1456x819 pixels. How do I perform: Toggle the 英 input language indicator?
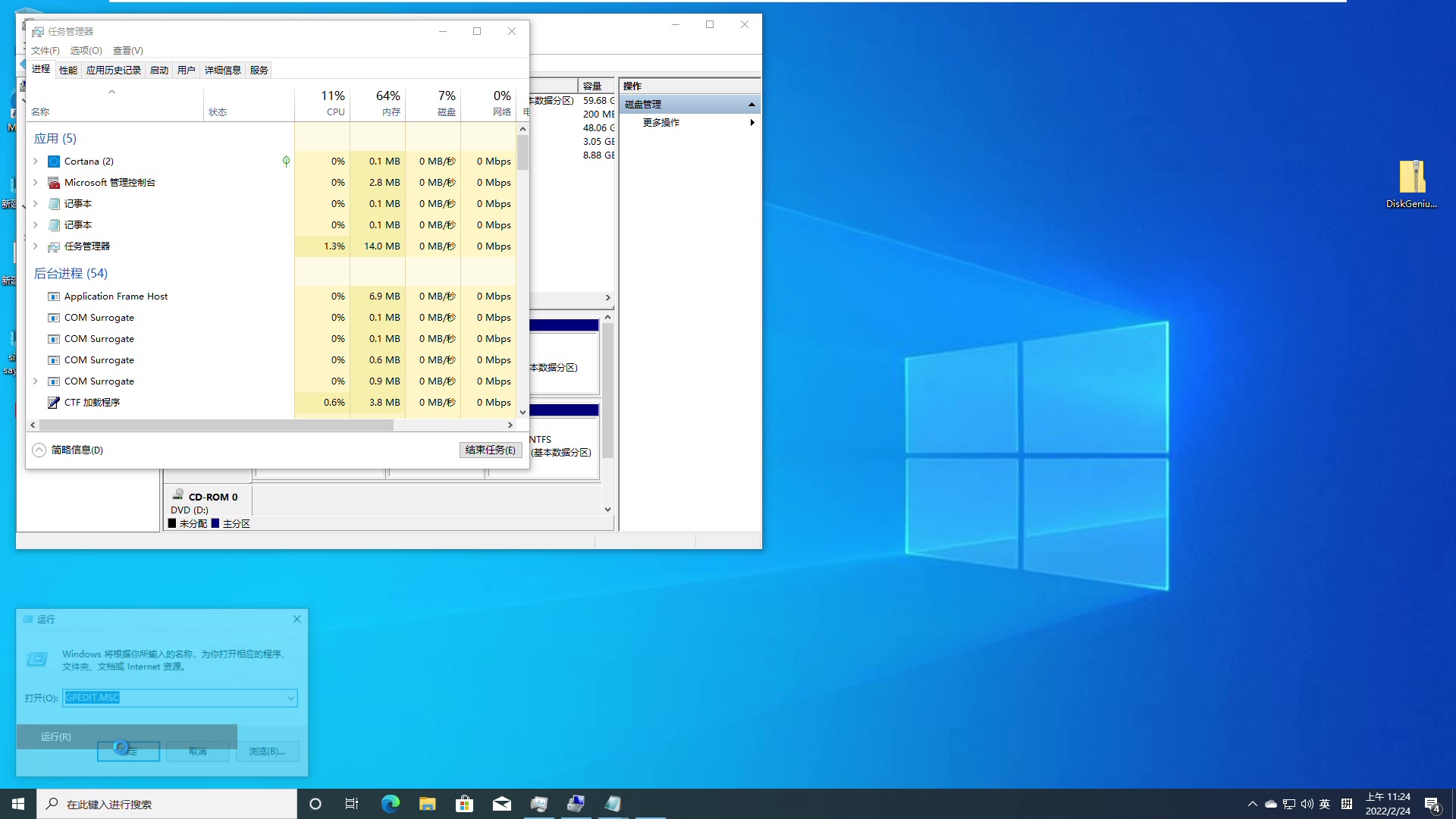coord(1325,804)
